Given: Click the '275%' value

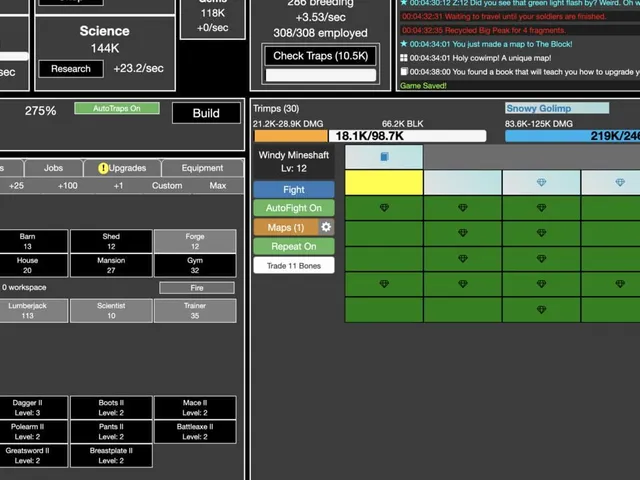Looking at the screenshot, I should click(40, 111).
